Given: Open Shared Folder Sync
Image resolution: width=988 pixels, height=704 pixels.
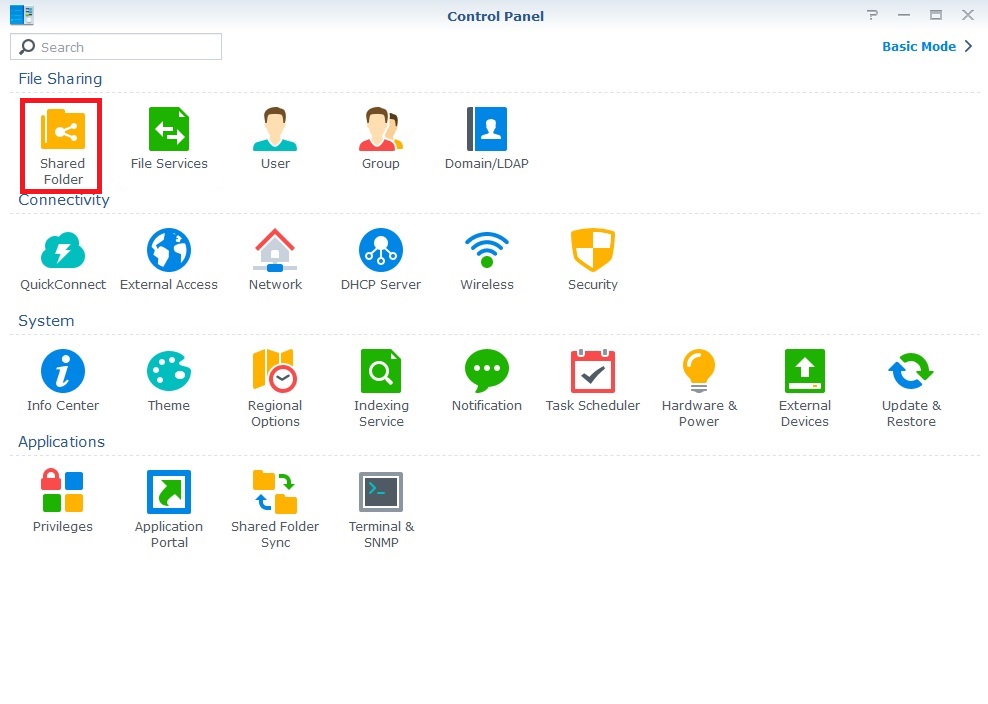Looking at the screenshot, I should 275,494.
